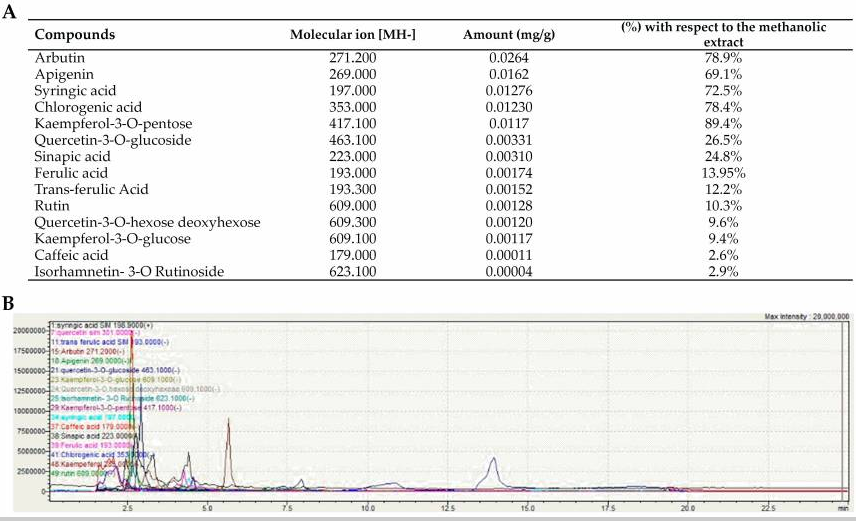Screen dimensions: 856x521
Task: Click the 10.0 tick on the time axis
Action: pos(367,509)
